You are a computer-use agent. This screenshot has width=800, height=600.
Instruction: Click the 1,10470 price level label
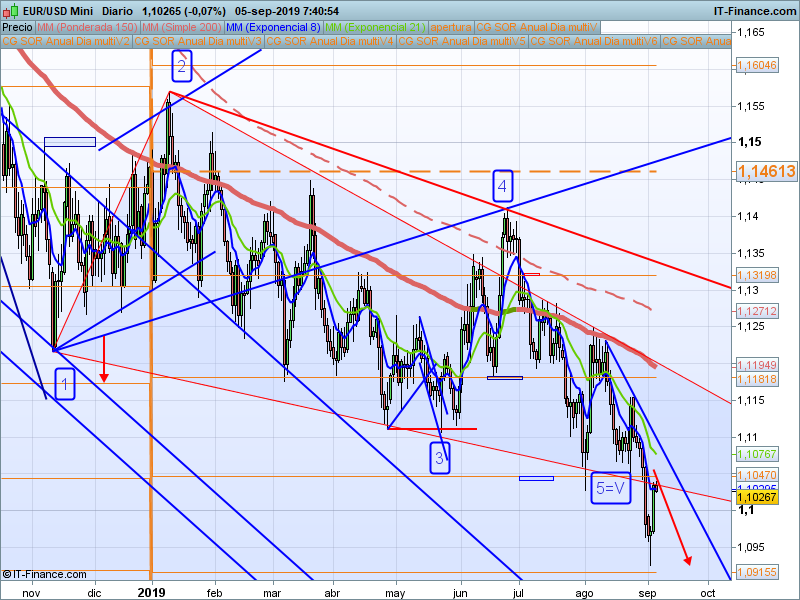click(x=757, y=475)
